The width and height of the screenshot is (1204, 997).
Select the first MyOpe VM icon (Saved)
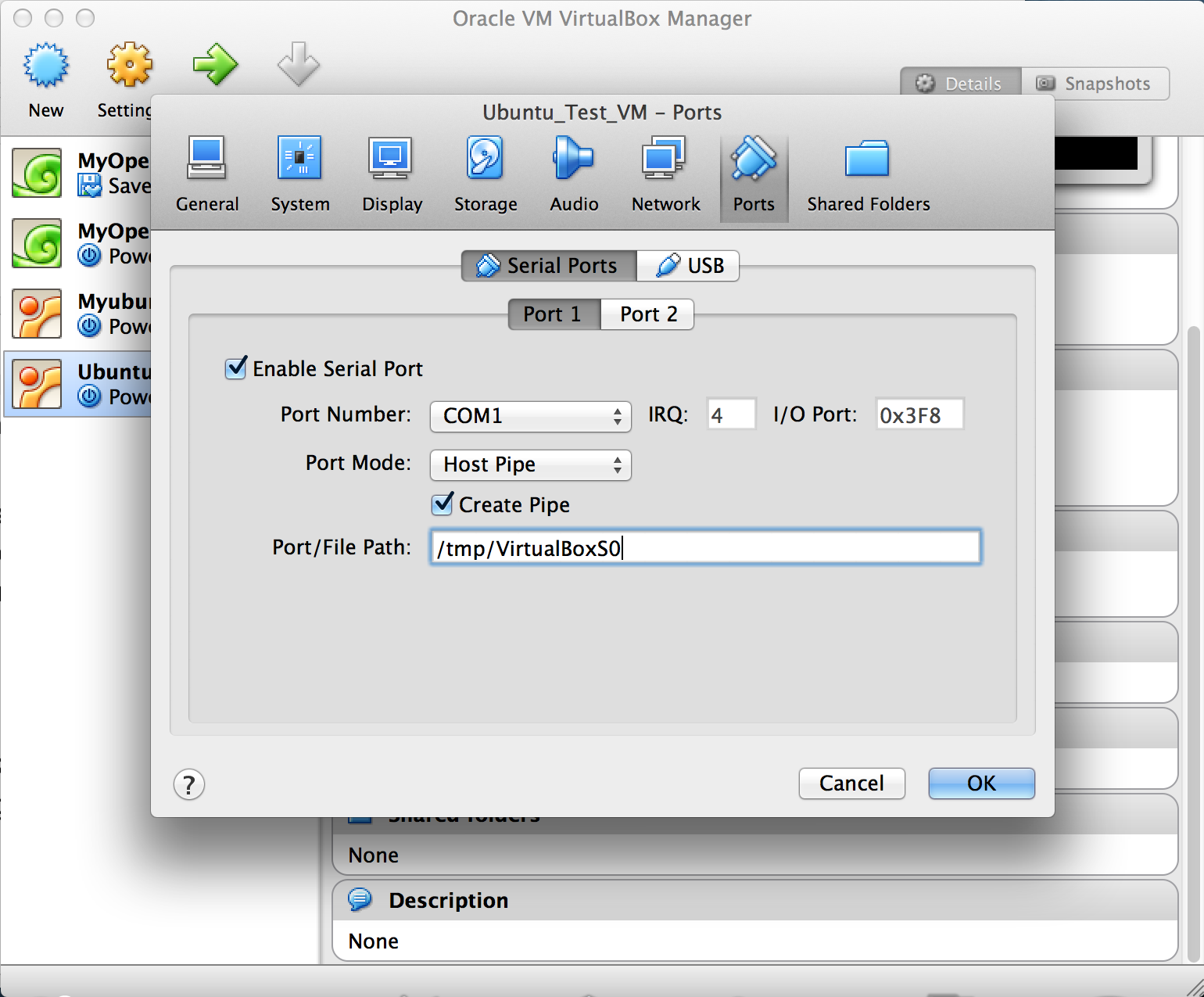37,173
